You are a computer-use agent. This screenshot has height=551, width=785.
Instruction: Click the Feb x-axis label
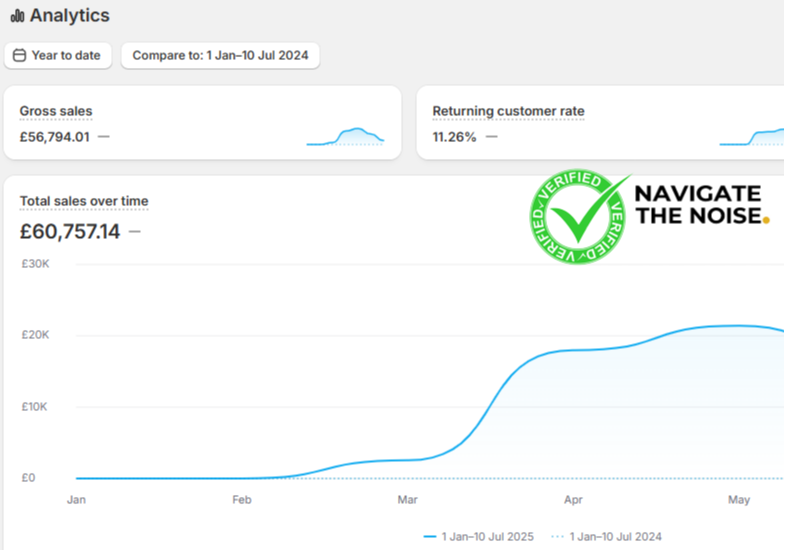pyautogui.click(x=242, y=500)
